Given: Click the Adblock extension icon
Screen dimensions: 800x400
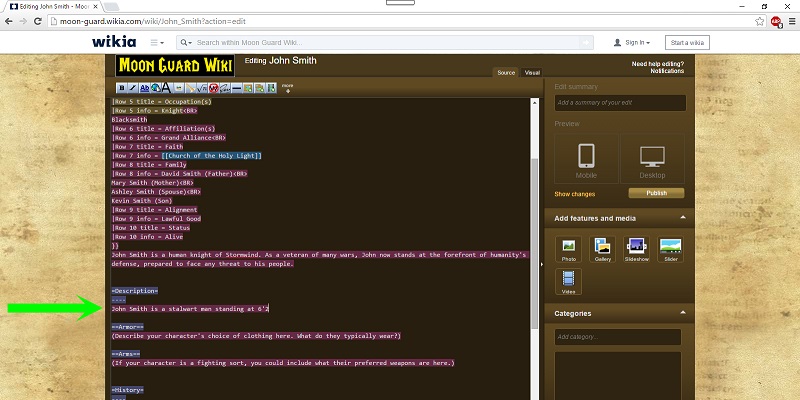Looking at the screenshot, I should 776,21.
